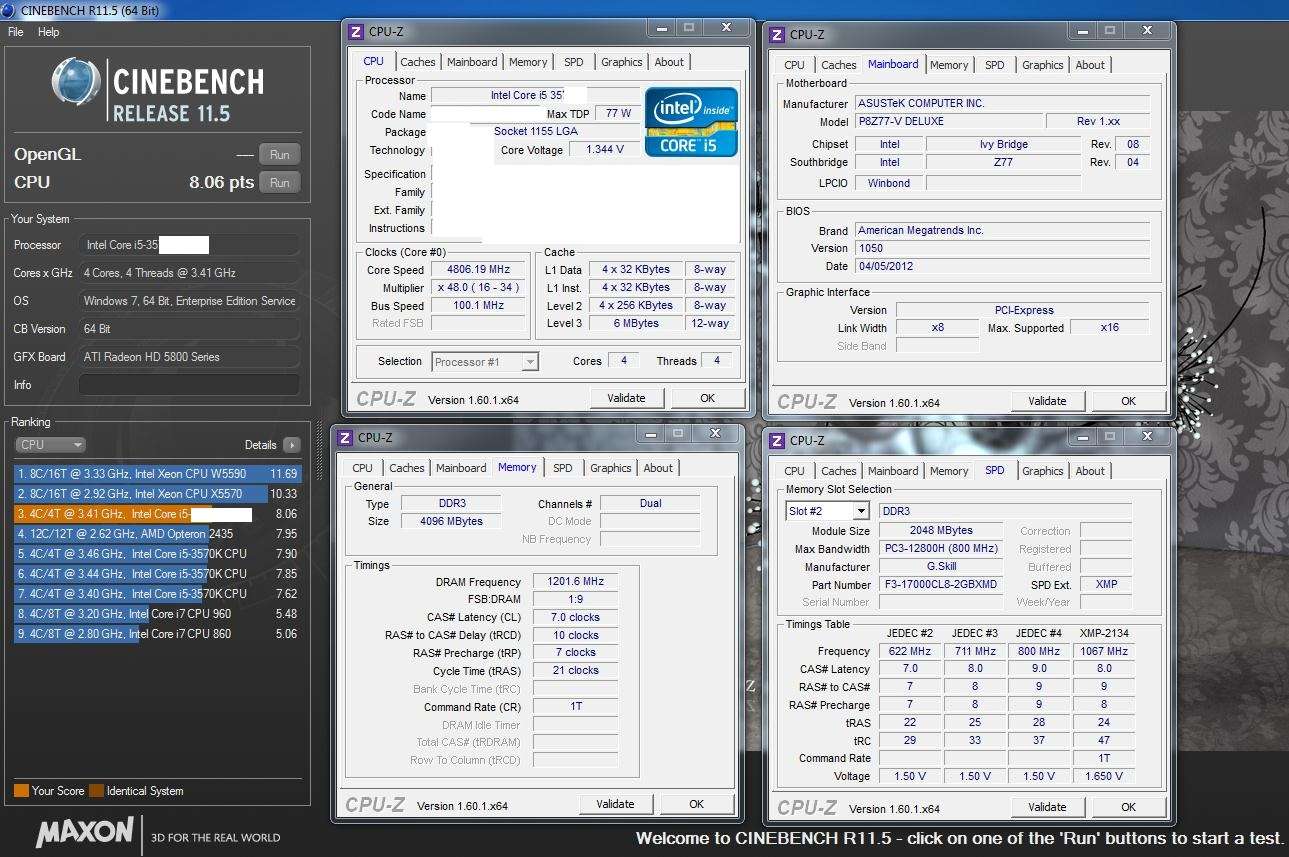Open SPD tab in the Memory window
This screenshot has width=1289, height=857.
pos(563,468)
